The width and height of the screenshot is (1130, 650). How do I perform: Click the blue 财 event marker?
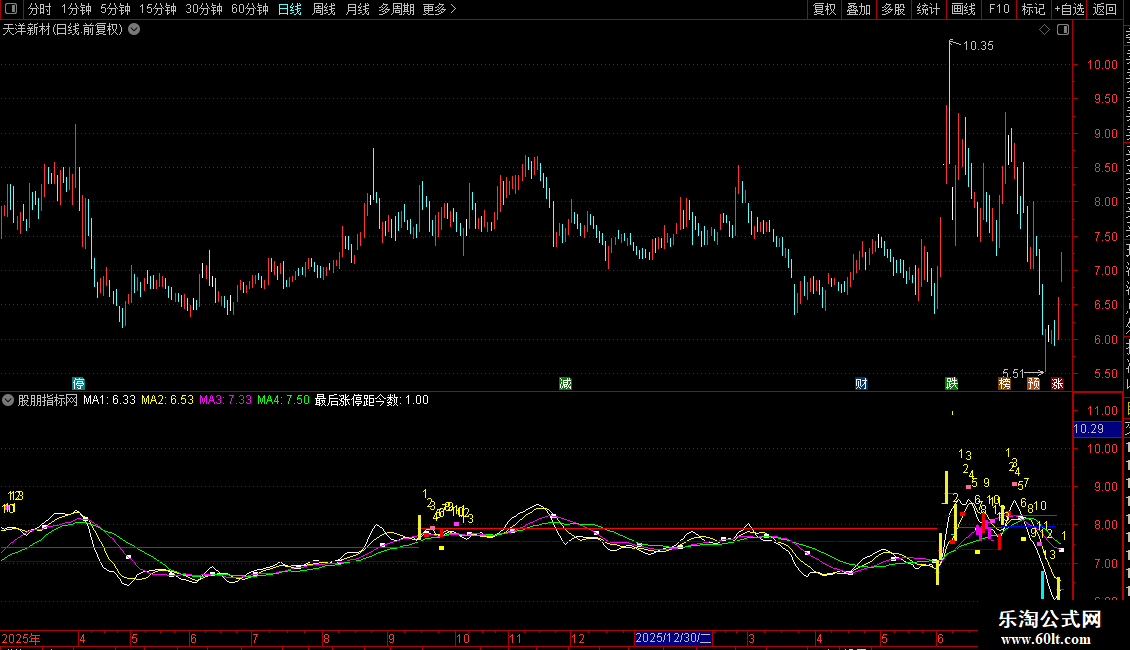click(x=861, y=383)
